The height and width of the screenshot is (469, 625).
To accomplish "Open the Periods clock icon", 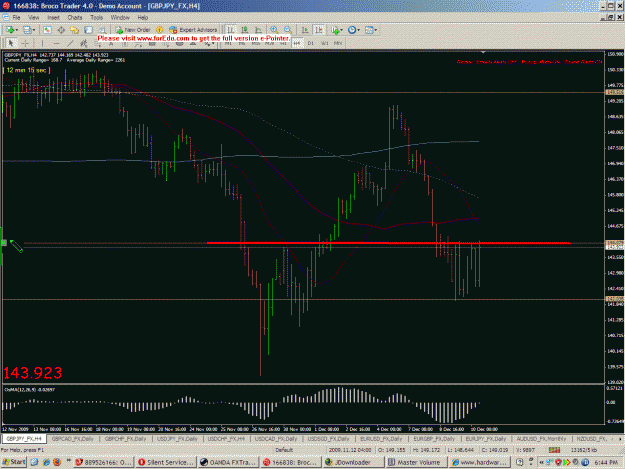I will [352, 30].
